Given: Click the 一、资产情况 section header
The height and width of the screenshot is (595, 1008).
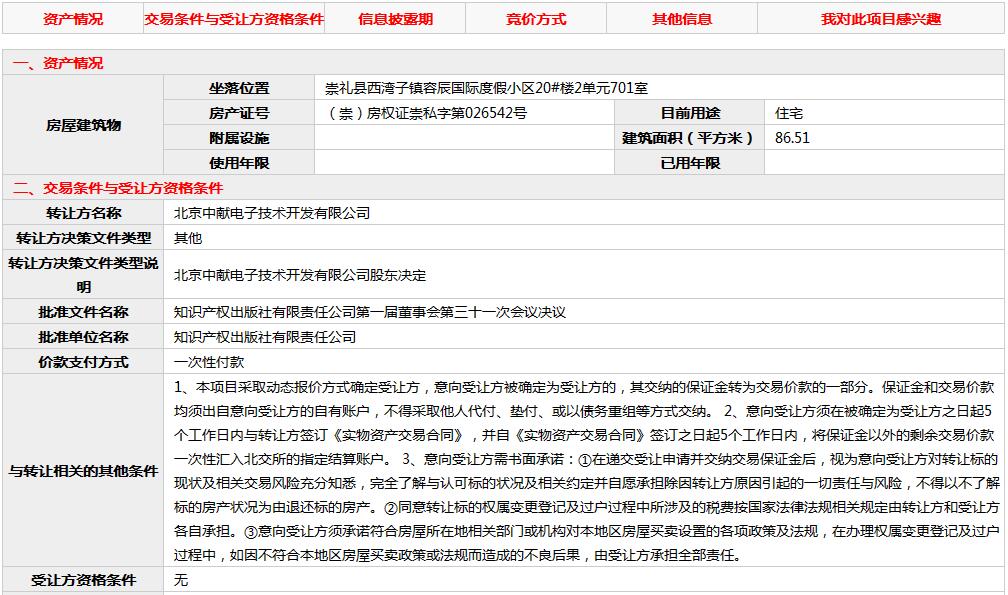Looking at the screenshot, I should tap(58, 63).
